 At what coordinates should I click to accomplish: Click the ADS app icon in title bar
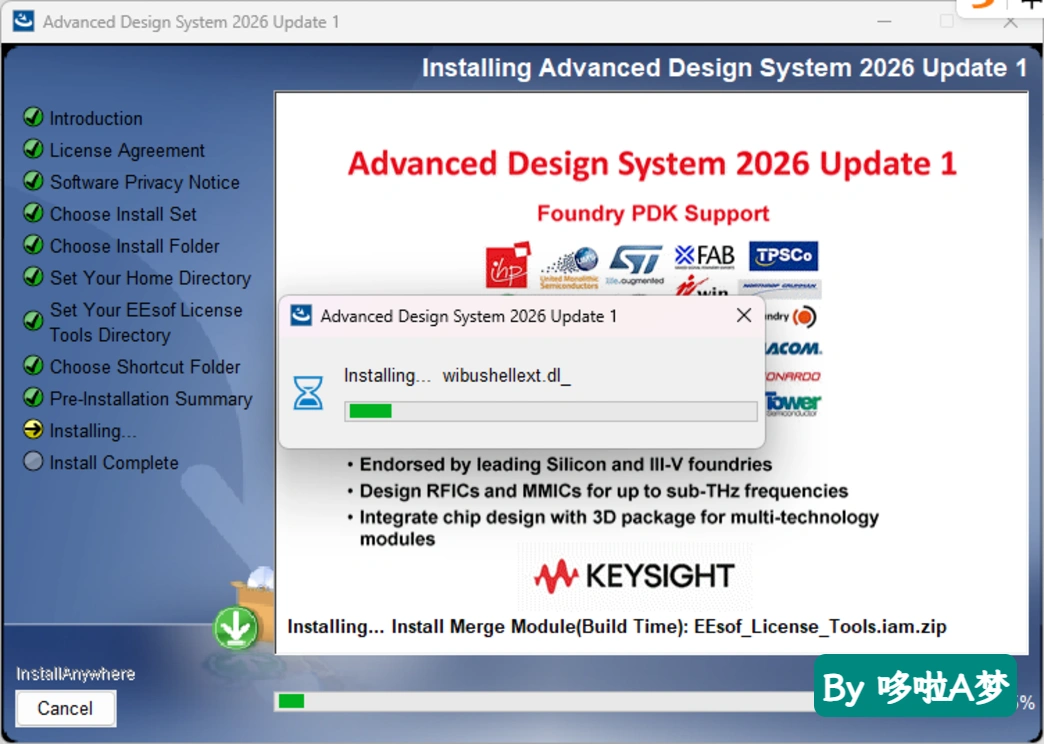point(23,21)
